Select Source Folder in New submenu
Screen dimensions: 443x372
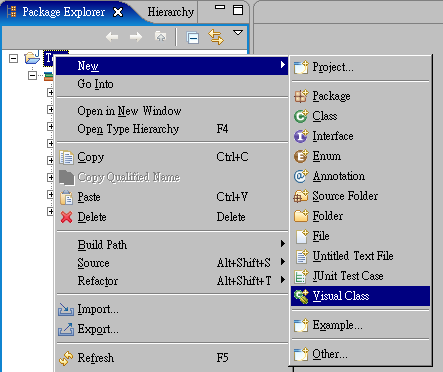pyautogui.click(x=361, y=196)
